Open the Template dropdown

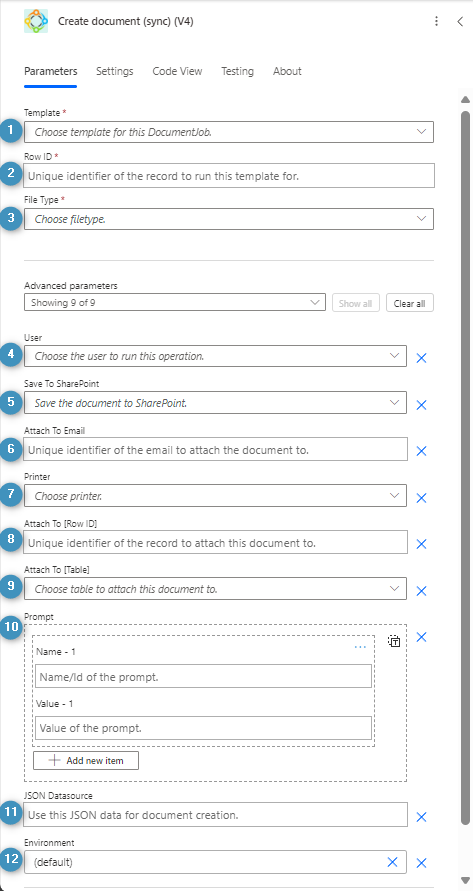pyautogui.click(x=229, y=132)
